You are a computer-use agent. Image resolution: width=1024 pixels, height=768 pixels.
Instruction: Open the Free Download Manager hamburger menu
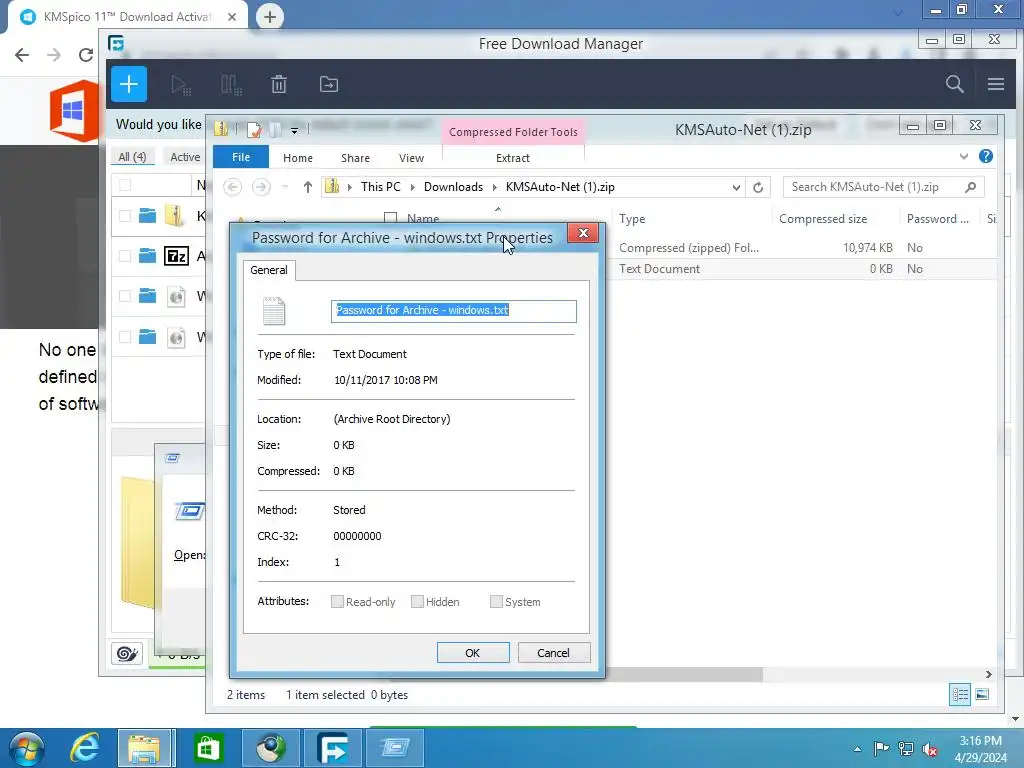(x=995, y=84)
